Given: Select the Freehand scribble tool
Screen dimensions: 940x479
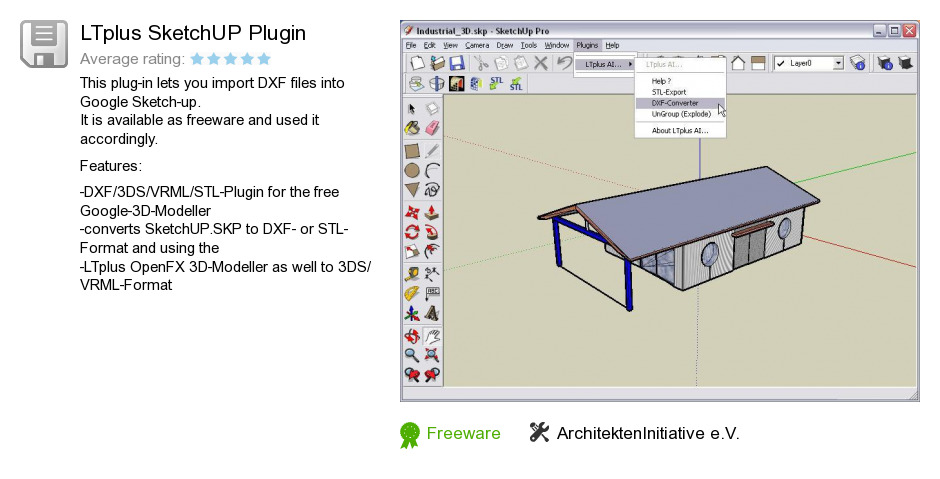Looking at the screenshot, I should point(432,190).
